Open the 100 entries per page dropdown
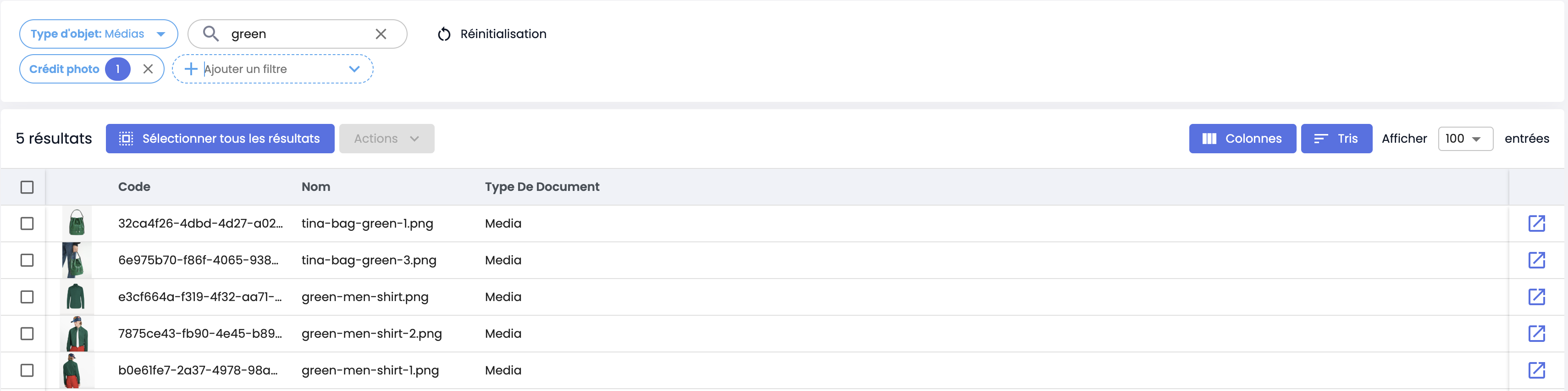This screenshot has width=1568, height=391. 1464,139
